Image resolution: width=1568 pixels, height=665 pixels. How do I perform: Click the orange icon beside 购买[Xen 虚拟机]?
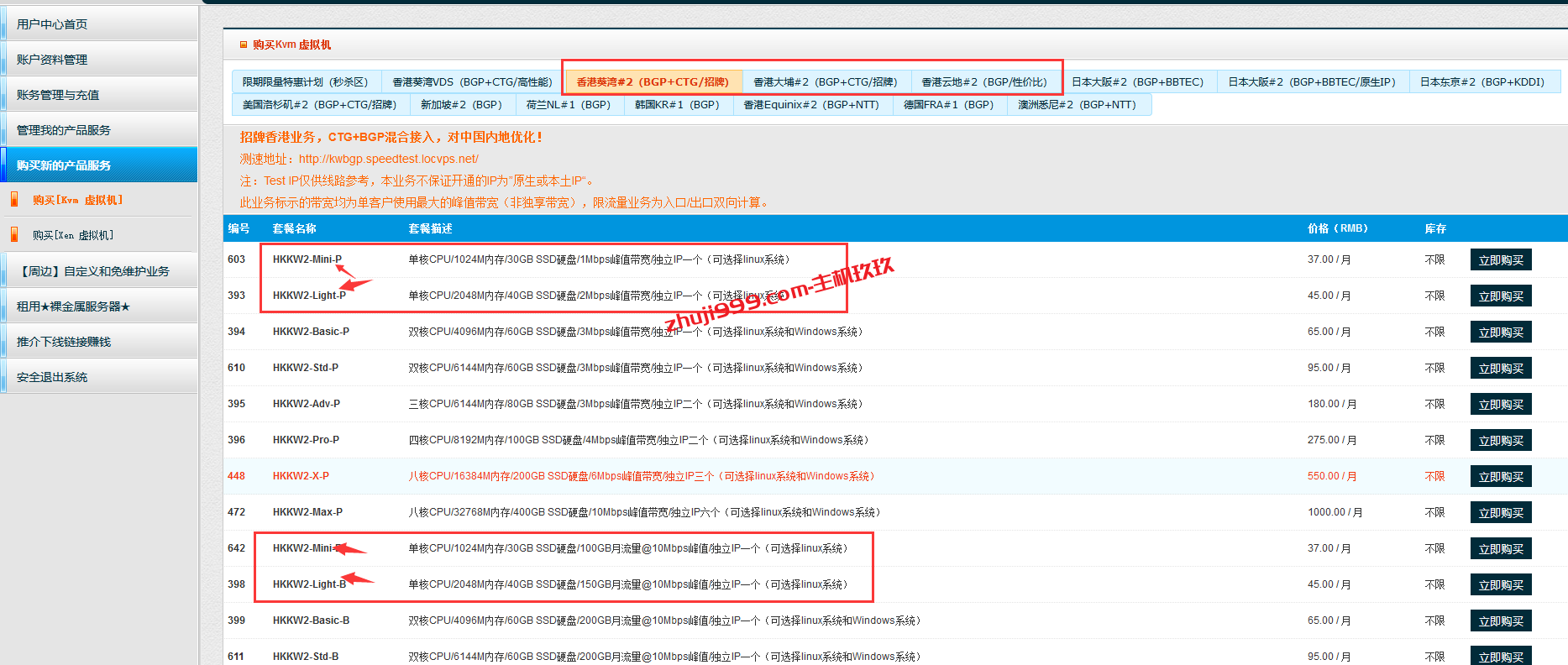click(x=14, y=234)
